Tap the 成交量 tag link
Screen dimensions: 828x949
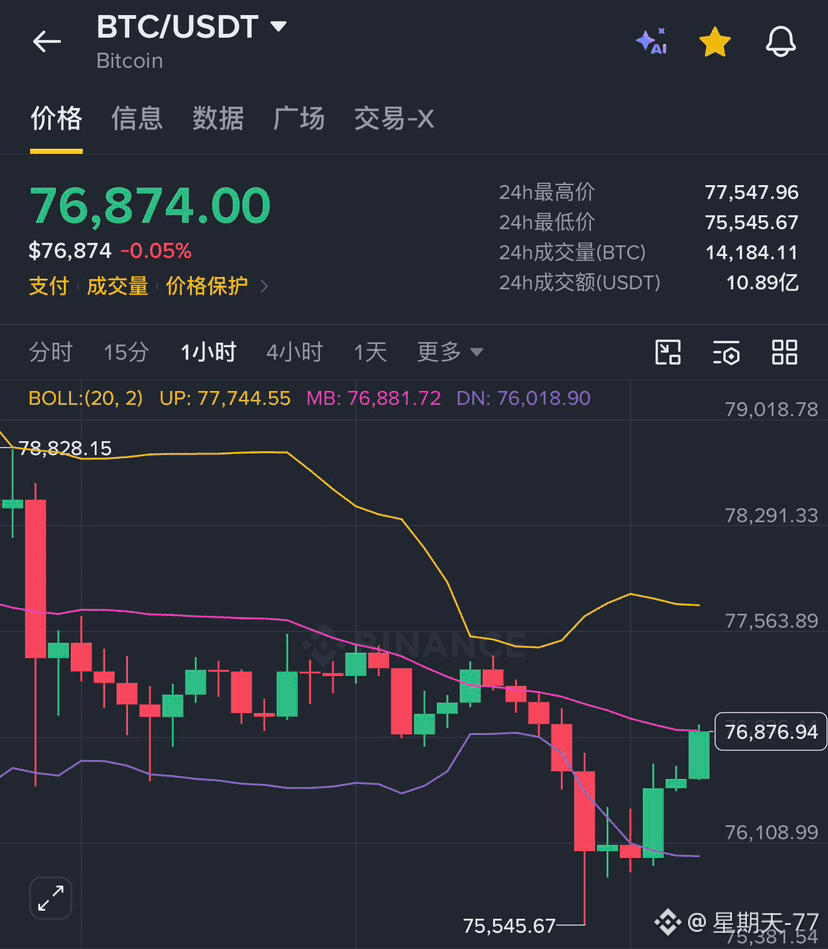[117, 286]
